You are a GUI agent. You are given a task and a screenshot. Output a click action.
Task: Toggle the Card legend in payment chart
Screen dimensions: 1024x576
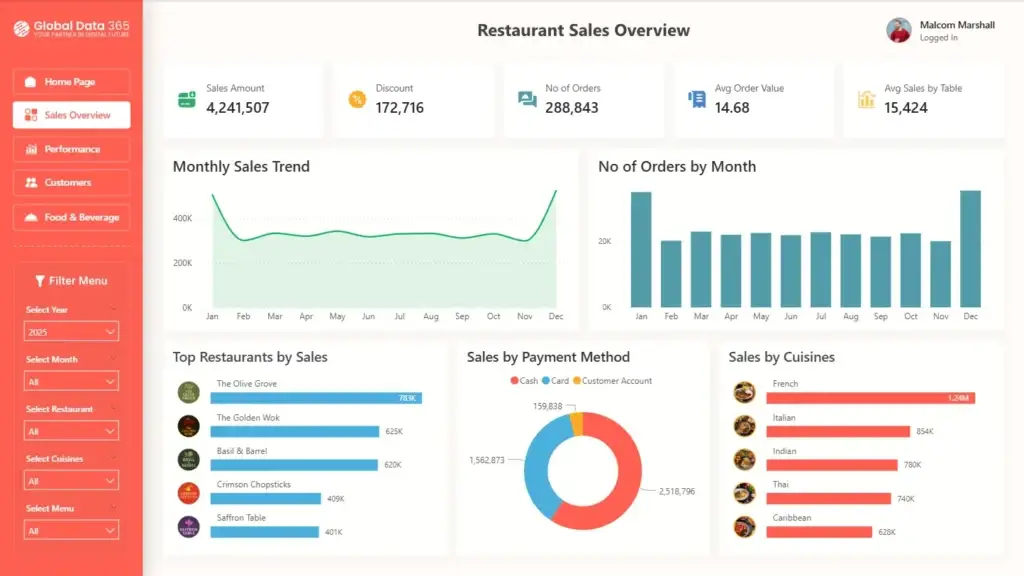pos(556,381)
